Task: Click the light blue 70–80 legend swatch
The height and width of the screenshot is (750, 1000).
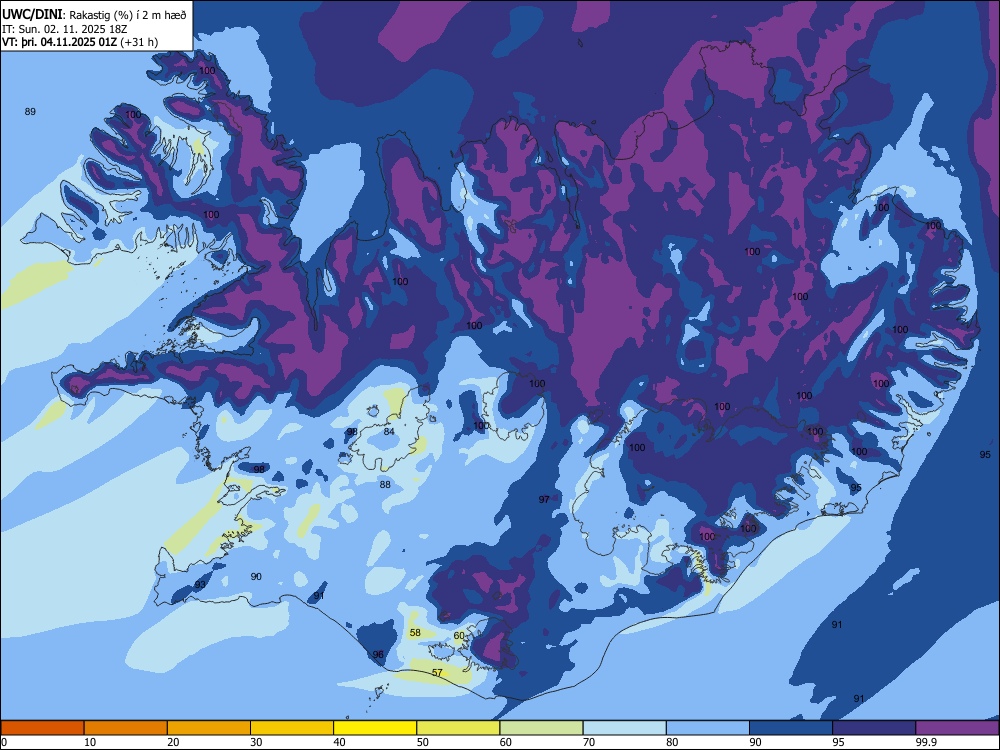Action: click(x=625, y=728)
